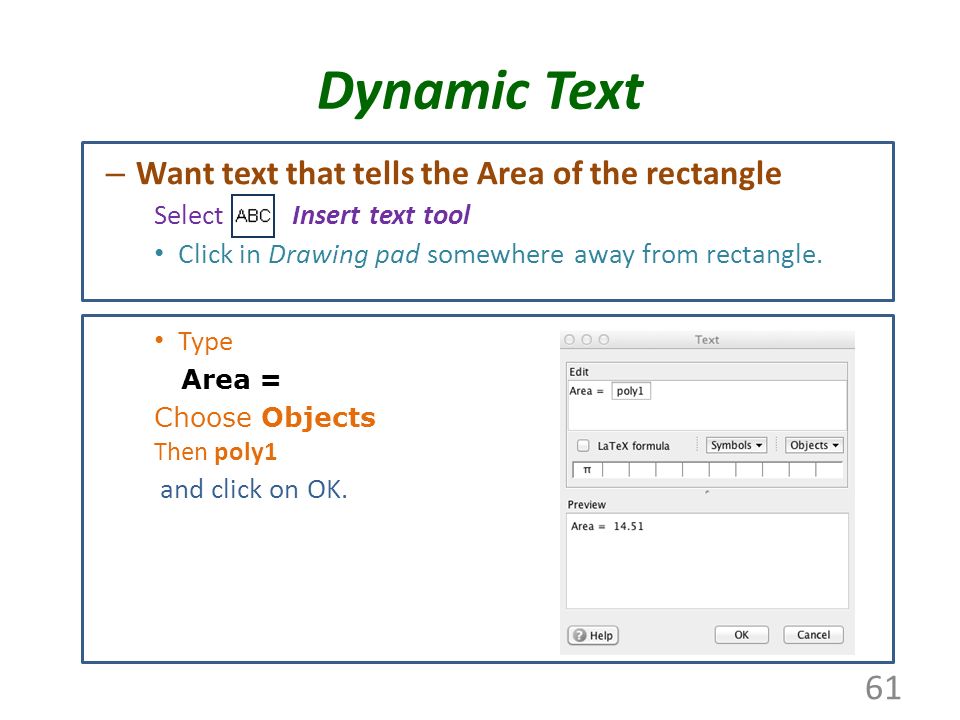Click the Text dialog title bar

tap(707, 339)
